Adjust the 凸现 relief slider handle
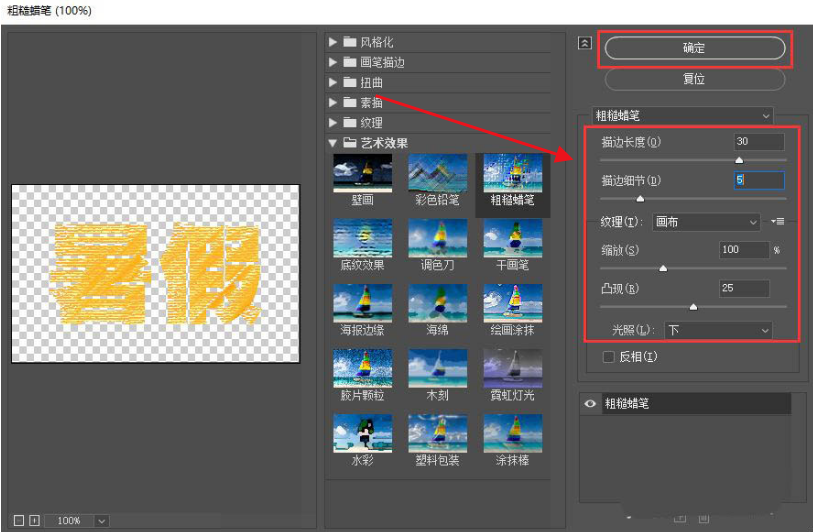 694,307
